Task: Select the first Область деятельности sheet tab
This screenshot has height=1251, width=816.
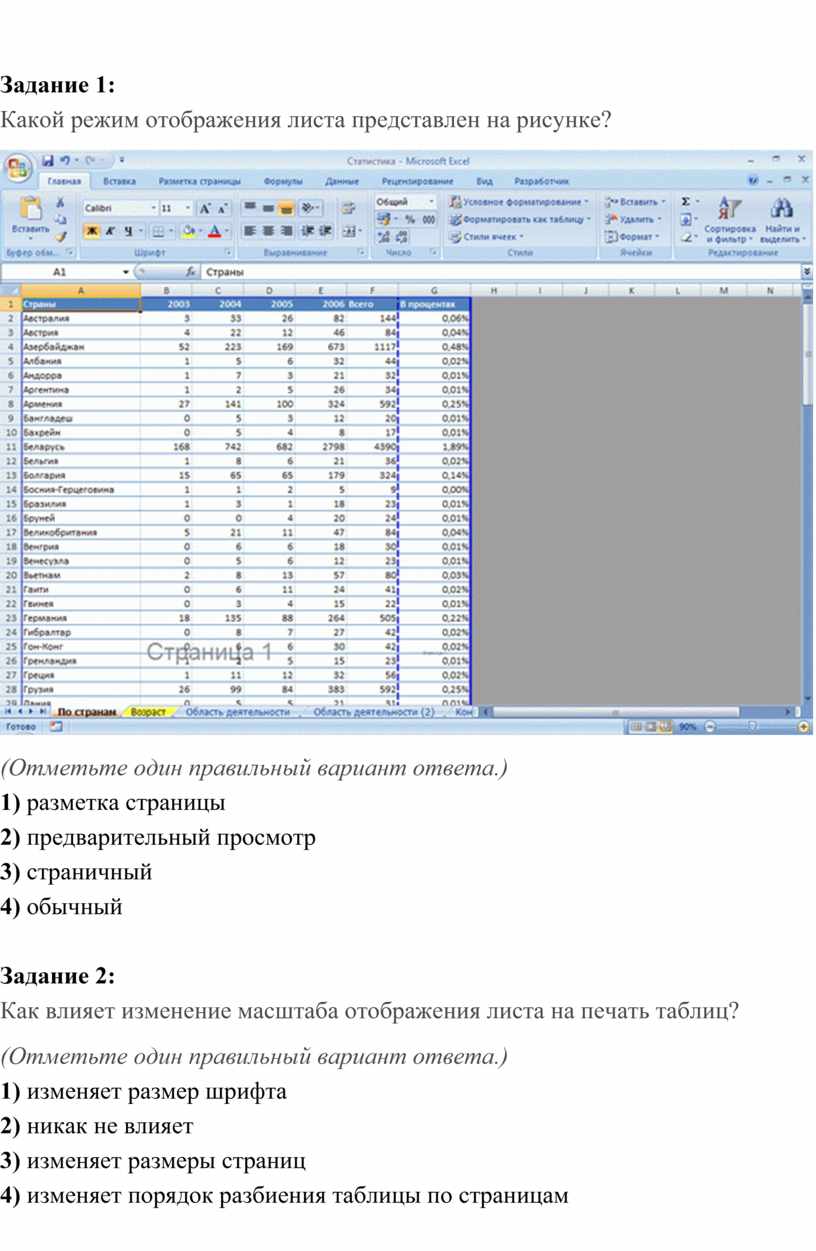Action: click(237, 712)
